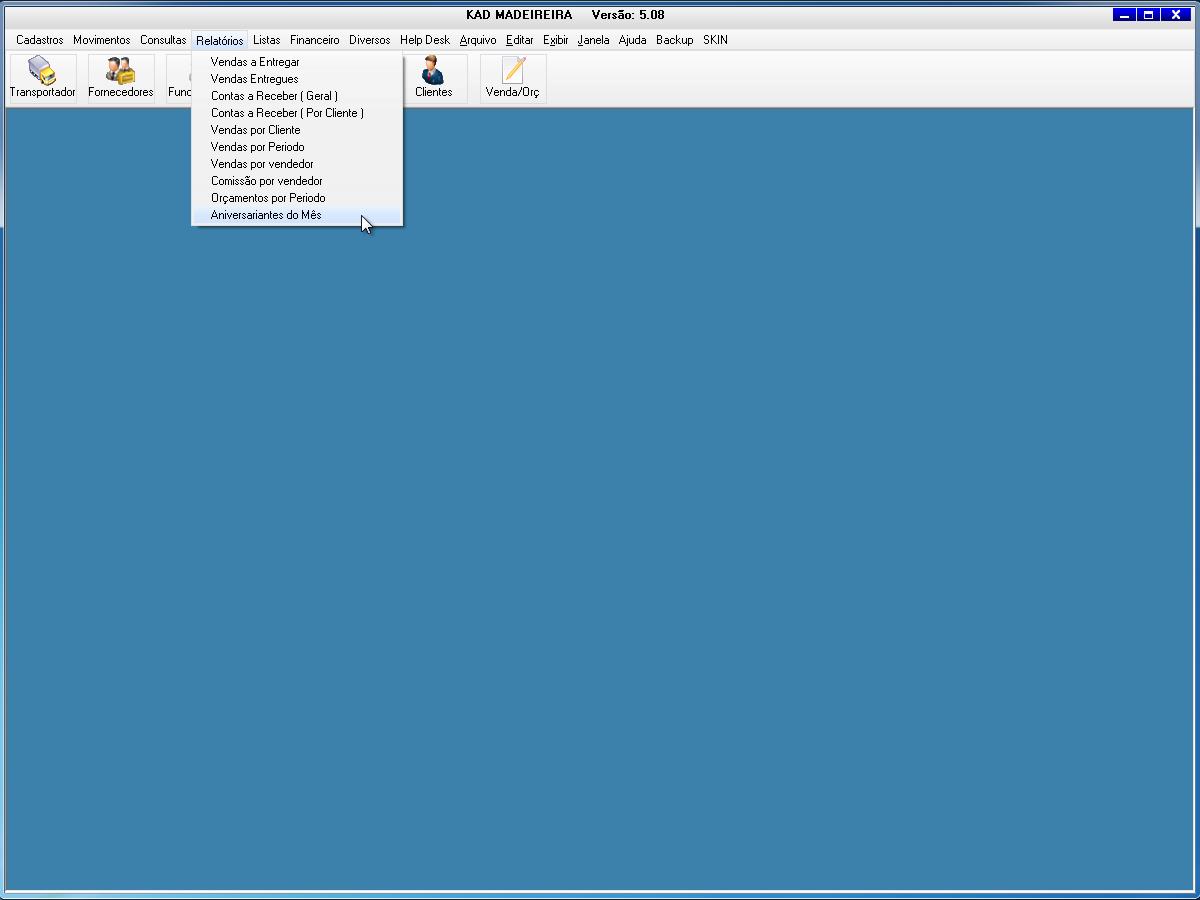Close the KAD MADEIREIRA window
The width and height of the screenshot is (1200, 900).
coord(1175,15)
